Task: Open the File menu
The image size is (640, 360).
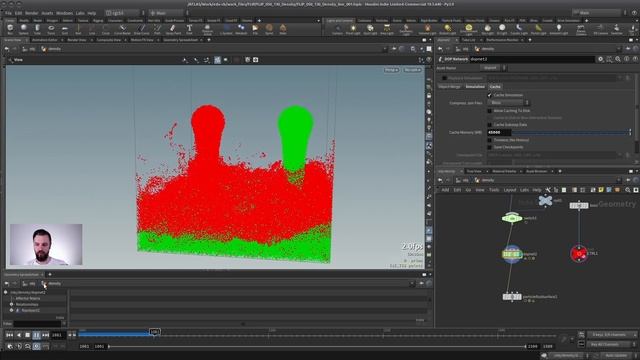Action: pyautogui.click(x=8, y=13)
